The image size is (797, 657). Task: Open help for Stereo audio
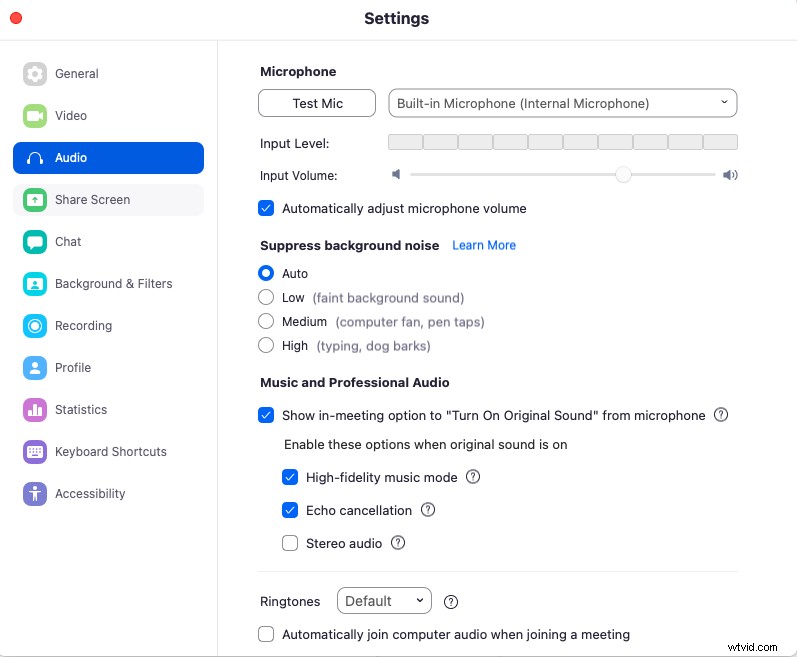(x=397, y=543)
